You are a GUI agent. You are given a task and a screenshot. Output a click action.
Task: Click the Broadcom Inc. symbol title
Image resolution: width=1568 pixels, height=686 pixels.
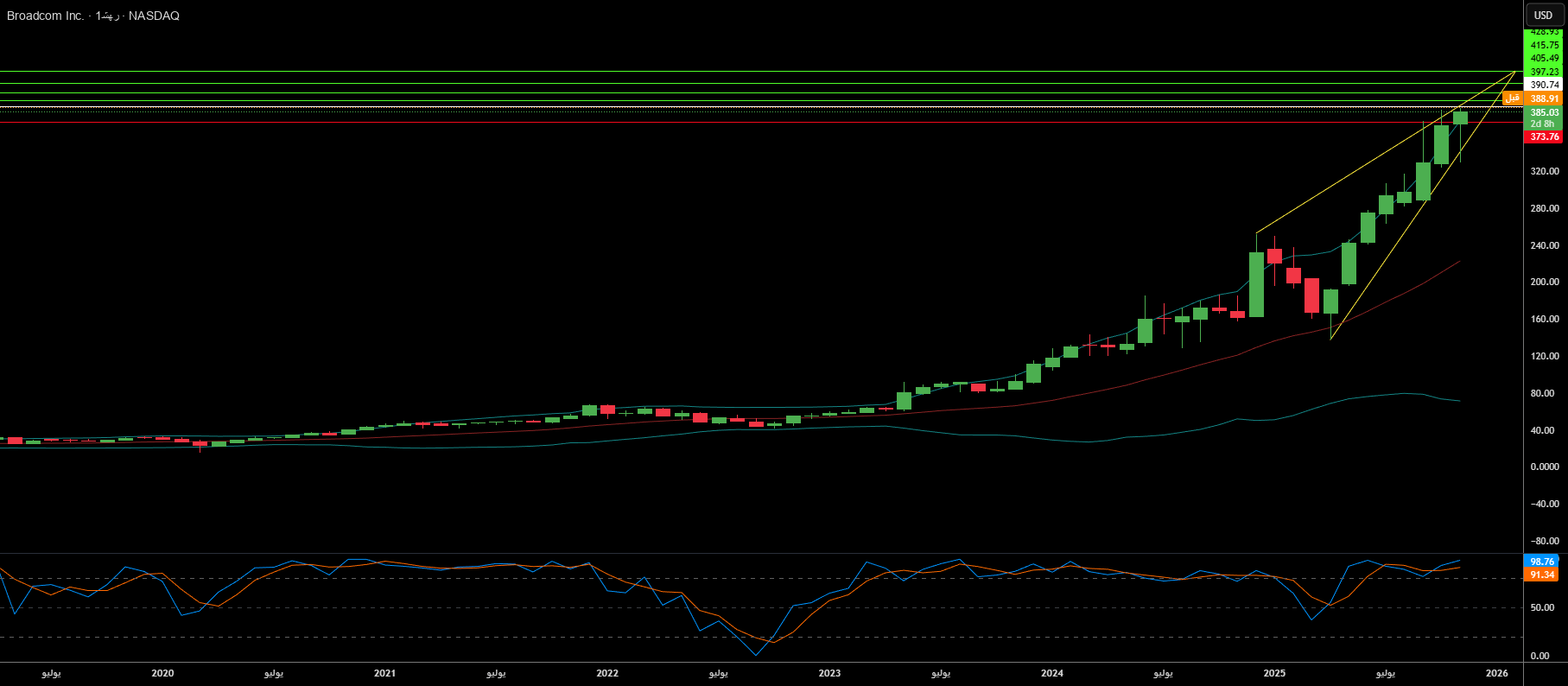click(46, 16)
